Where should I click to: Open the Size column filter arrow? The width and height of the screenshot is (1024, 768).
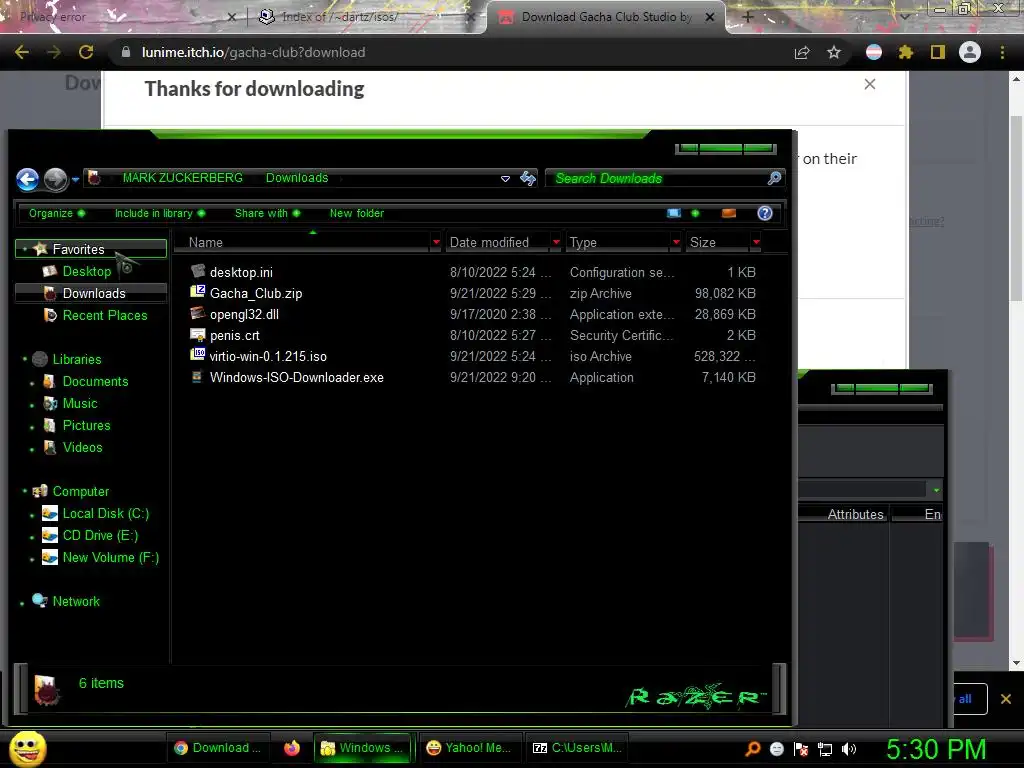(756, 242)
